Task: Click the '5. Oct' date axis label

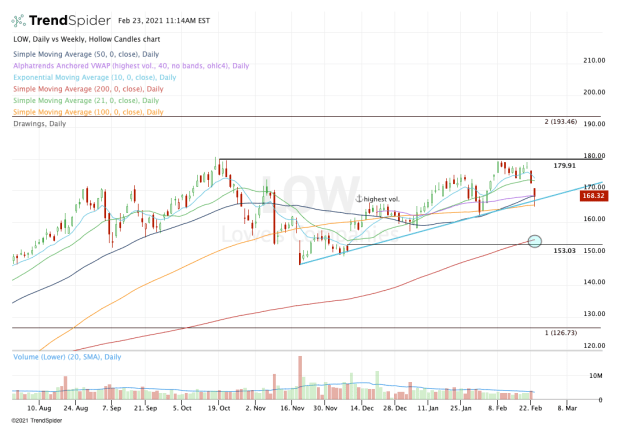Action: coord(182,408)
